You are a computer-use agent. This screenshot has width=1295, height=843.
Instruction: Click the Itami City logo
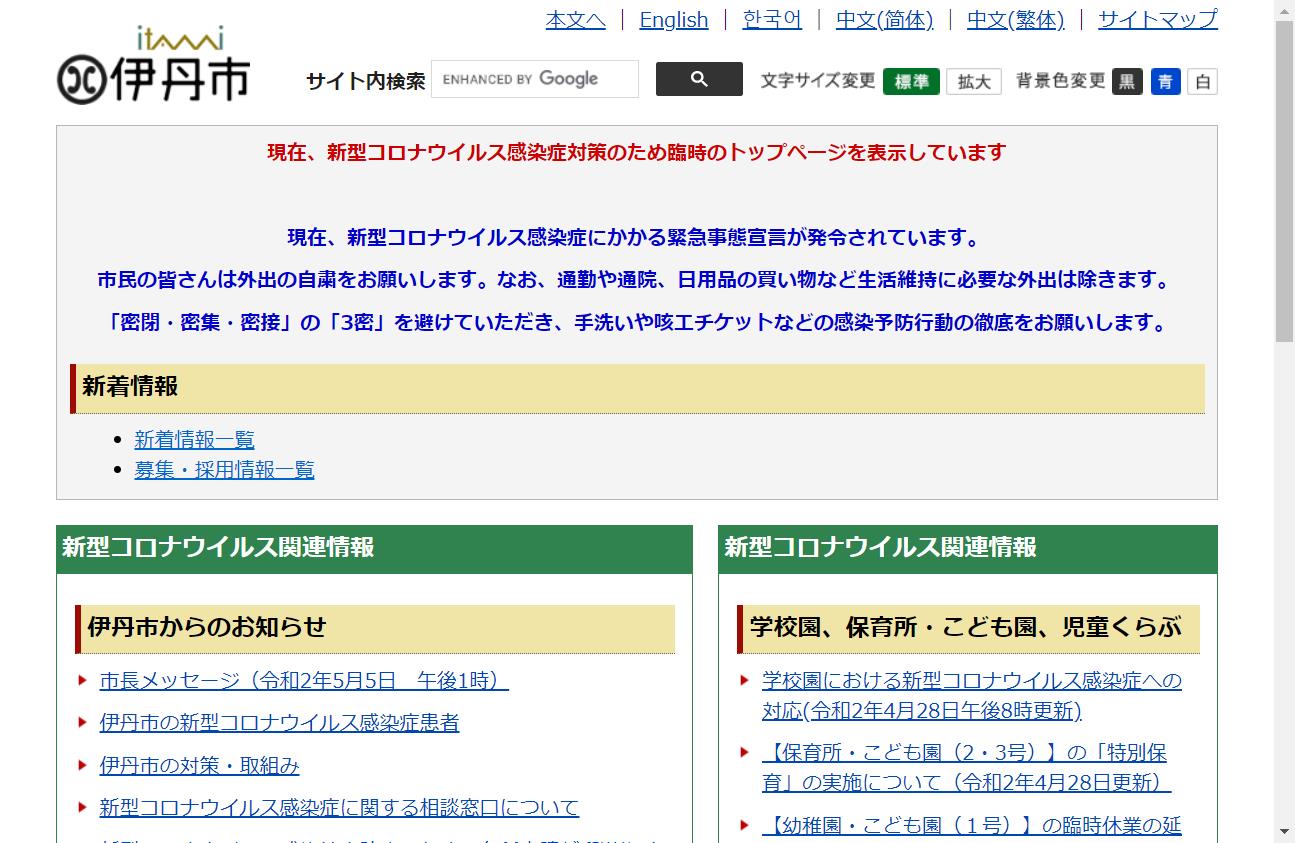tap(153, 67)
